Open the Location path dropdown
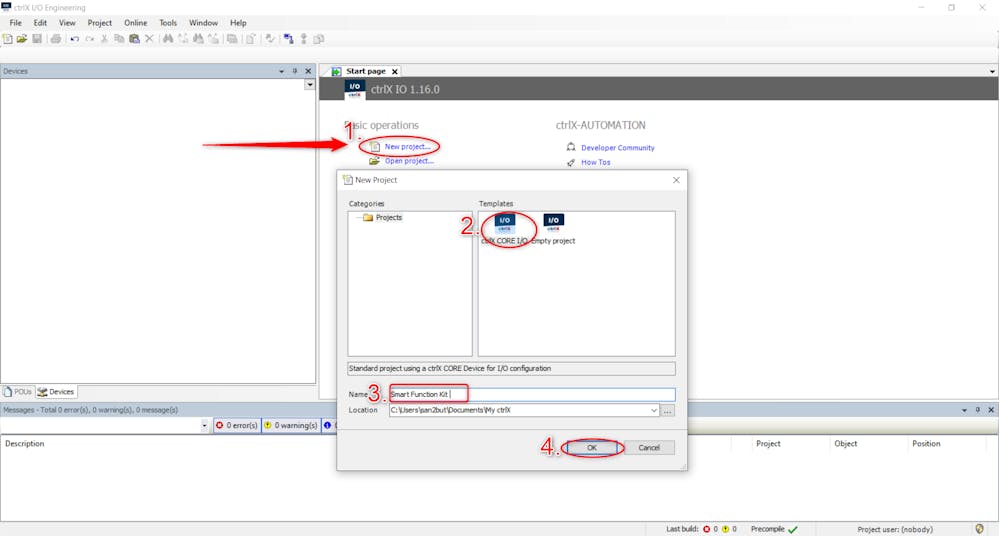 coord(654,410)
